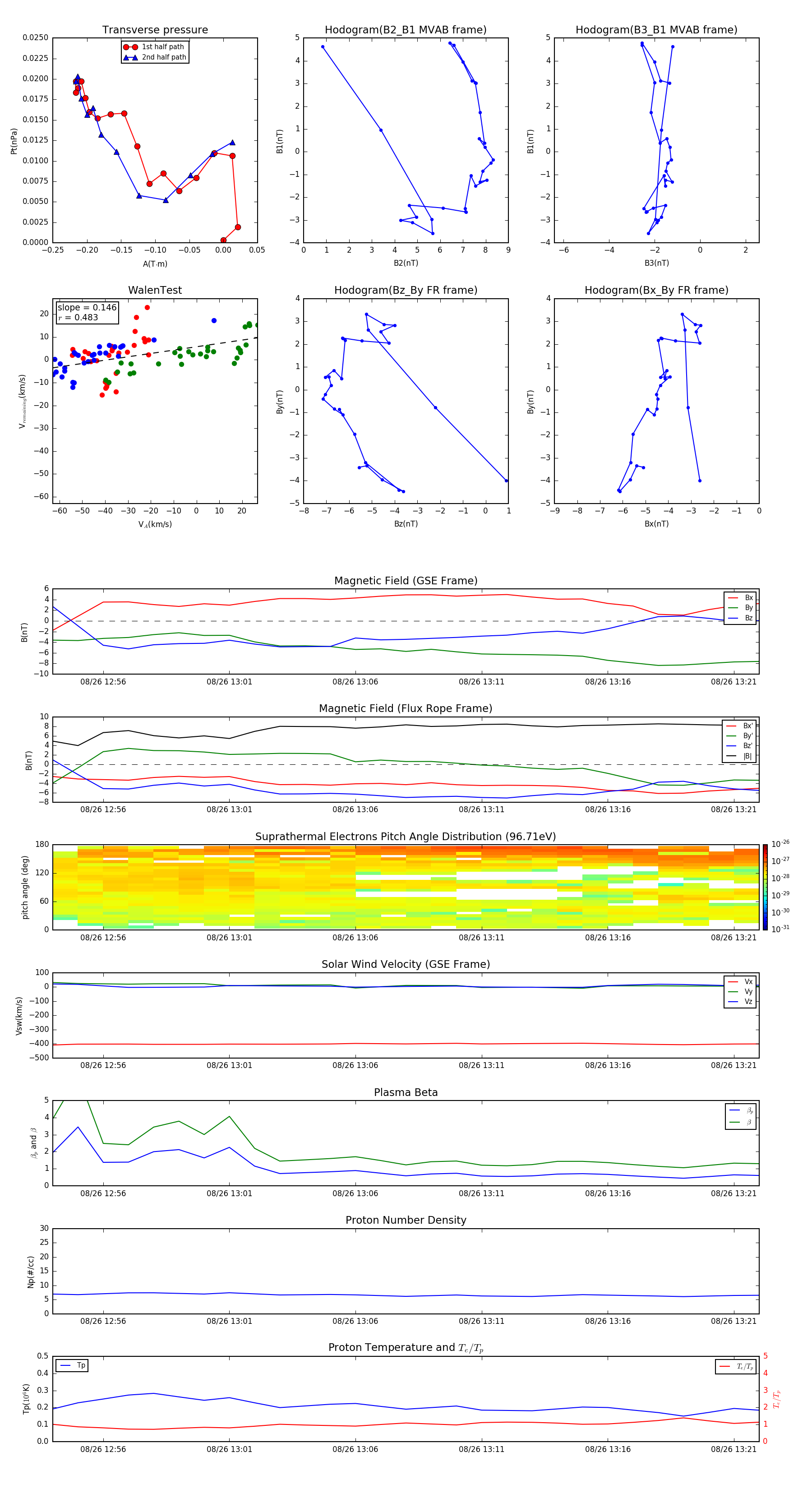The height and width of the screenshot is (1489, 812).
Task: Select the Bz' entry in the flux rope legend
Action: tap(740, 746)
